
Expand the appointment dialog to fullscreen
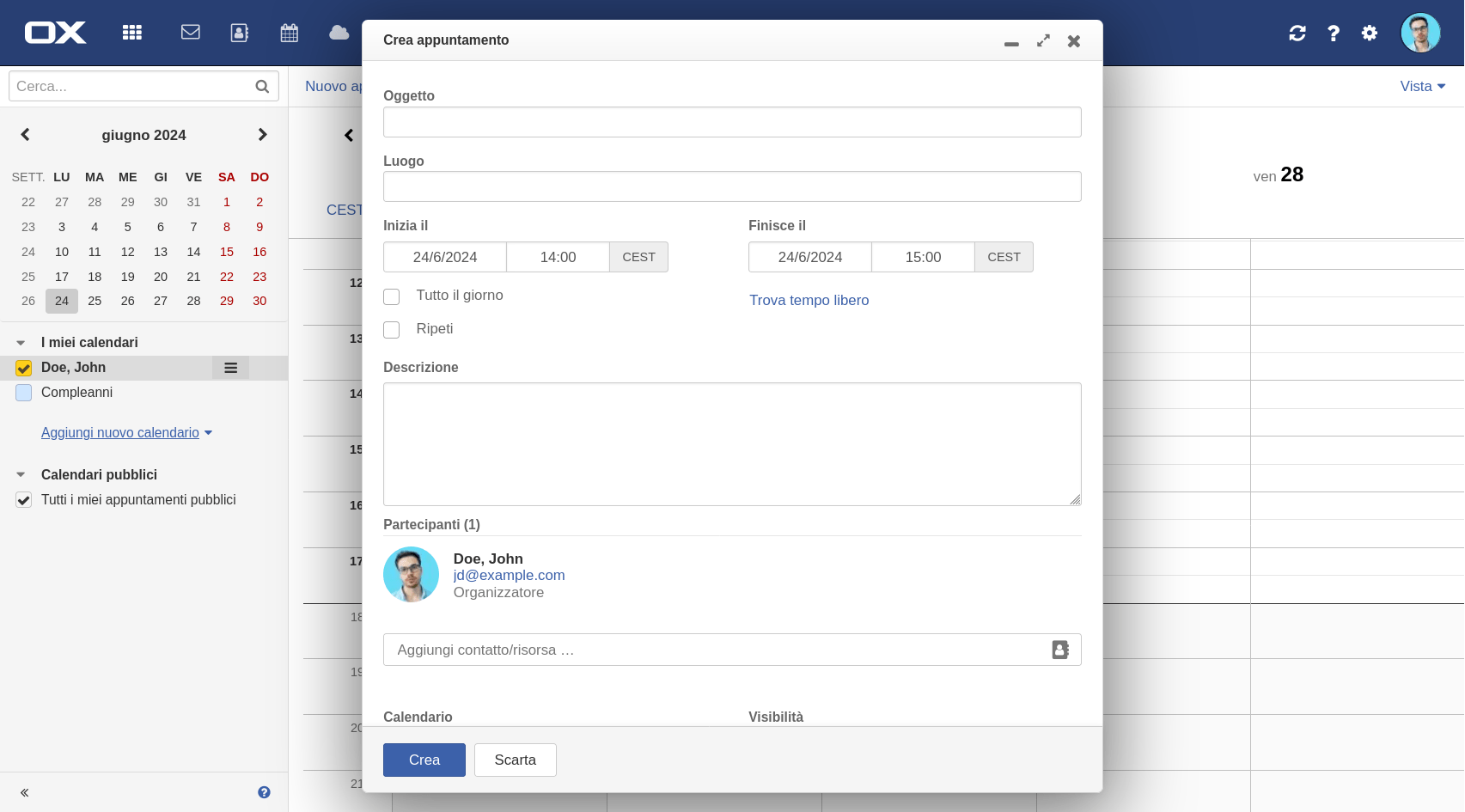tap(1043, 40)
